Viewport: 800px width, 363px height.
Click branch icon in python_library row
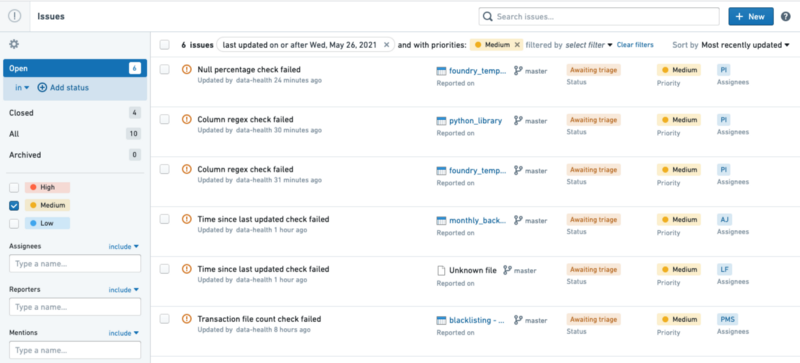point(518,120)
